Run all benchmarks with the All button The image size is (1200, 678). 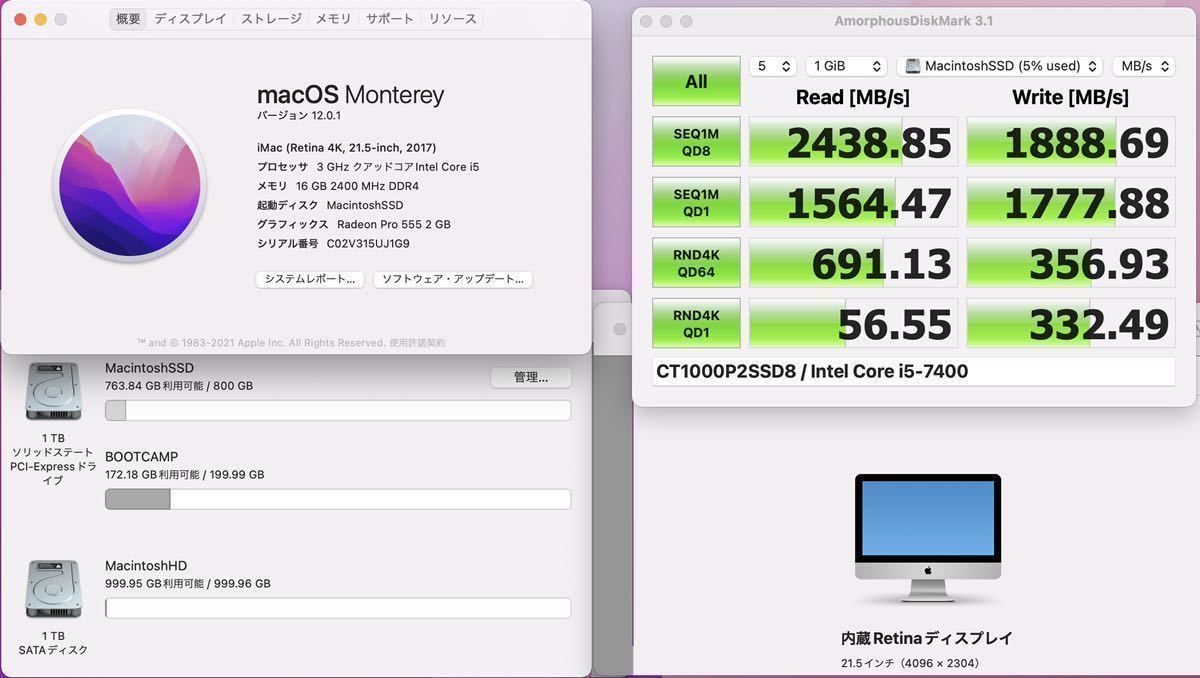(696, 81)
